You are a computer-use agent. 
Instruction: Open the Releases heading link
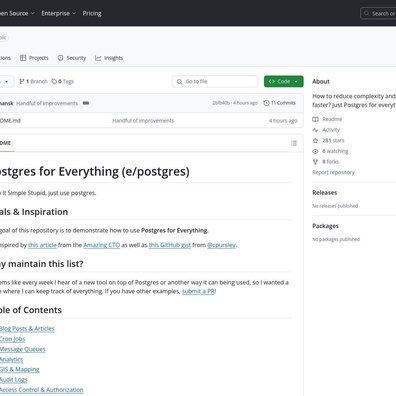coord(325,193)
